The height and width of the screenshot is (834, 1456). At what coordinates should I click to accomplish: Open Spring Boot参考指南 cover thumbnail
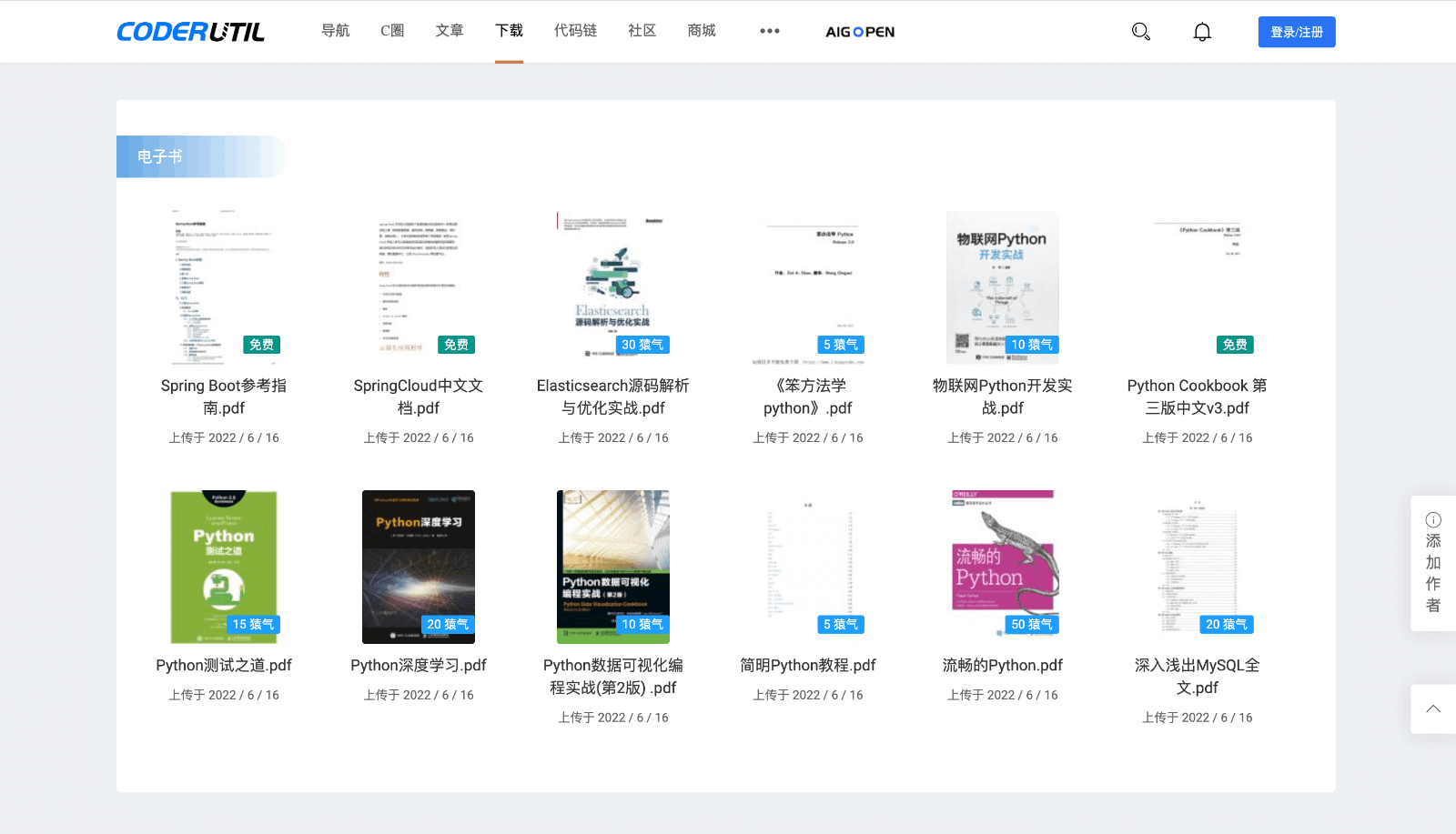pyautogui.click(x=224, y=287)
